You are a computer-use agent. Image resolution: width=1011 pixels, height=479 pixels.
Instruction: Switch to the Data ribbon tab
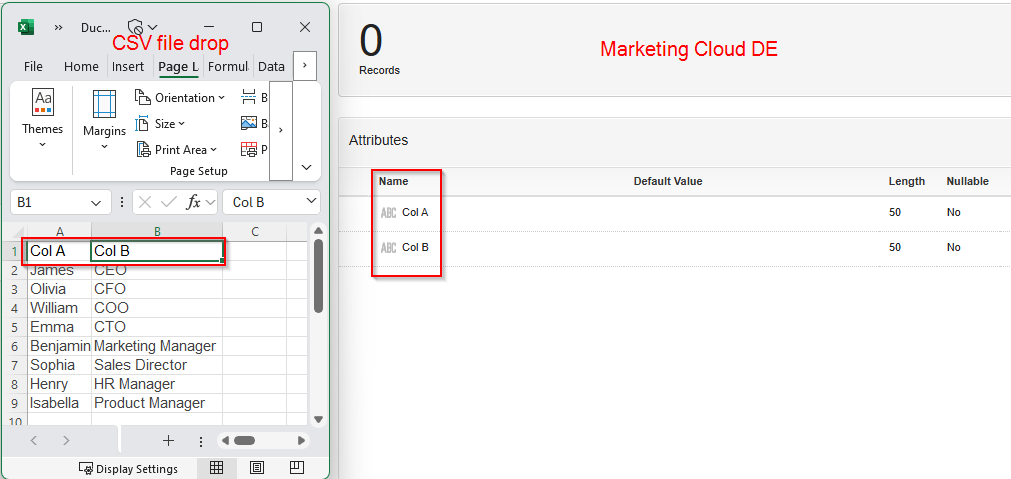(271, 67)
